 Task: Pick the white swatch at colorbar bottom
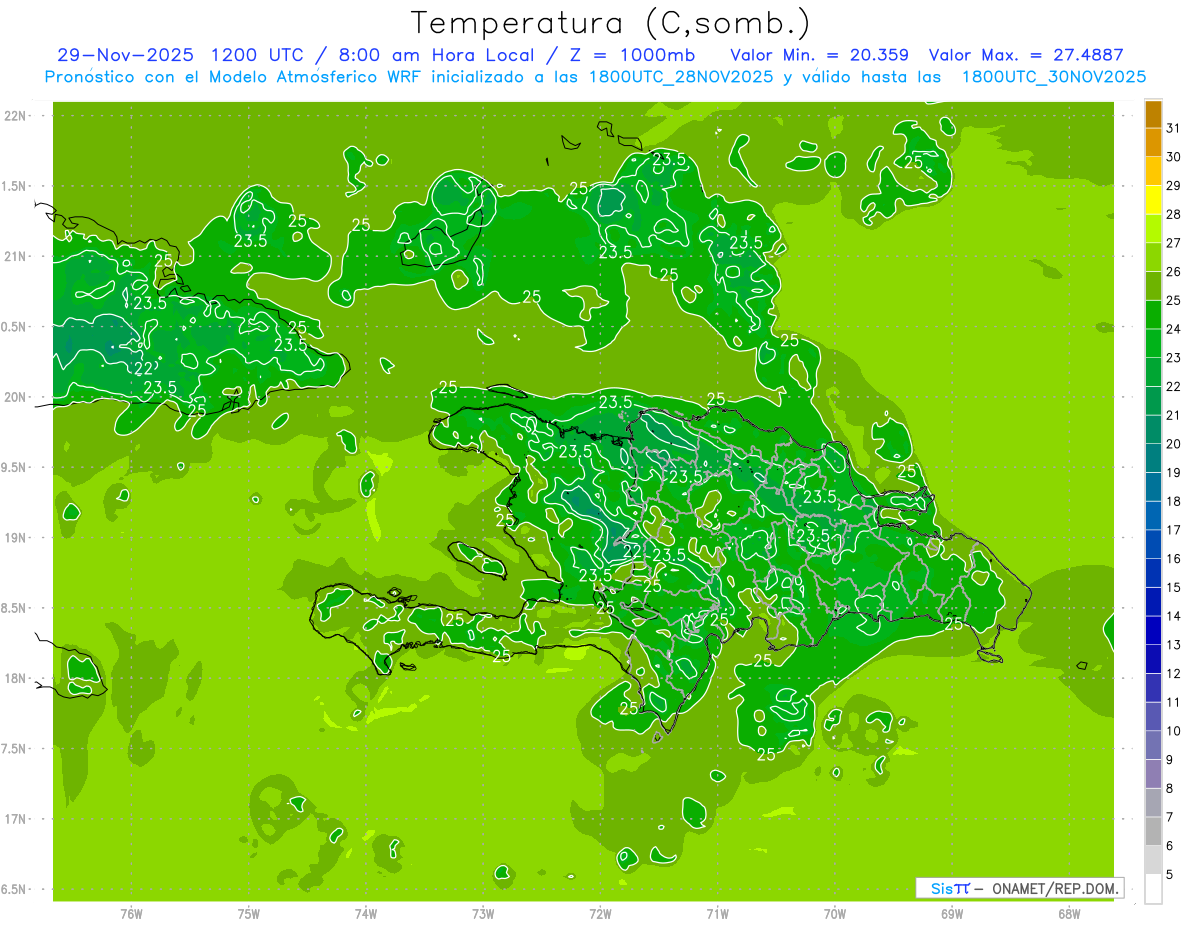[1153, 889]
